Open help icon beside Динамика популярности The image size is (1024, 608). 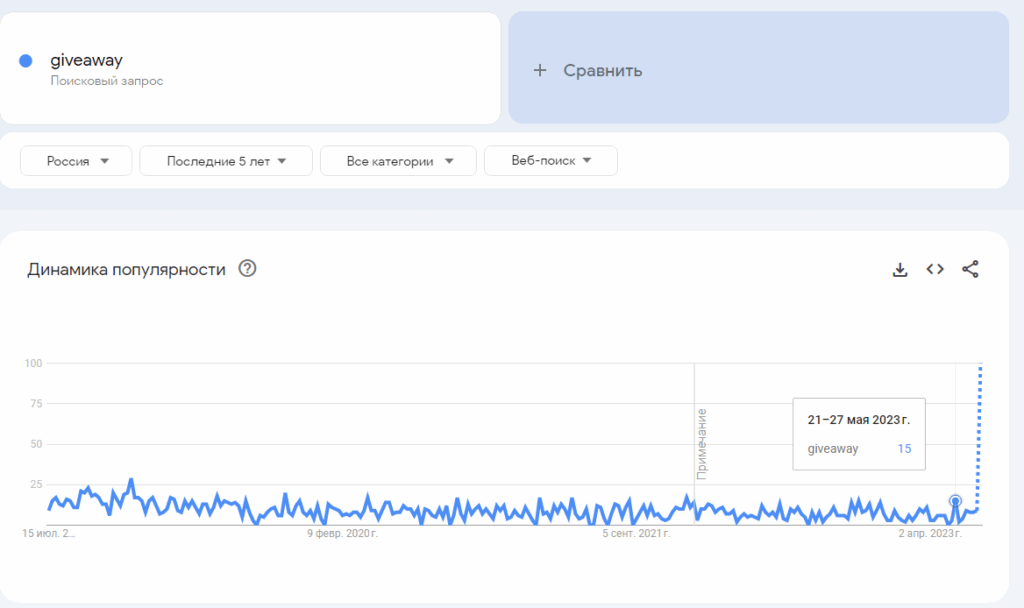point(248,269)
